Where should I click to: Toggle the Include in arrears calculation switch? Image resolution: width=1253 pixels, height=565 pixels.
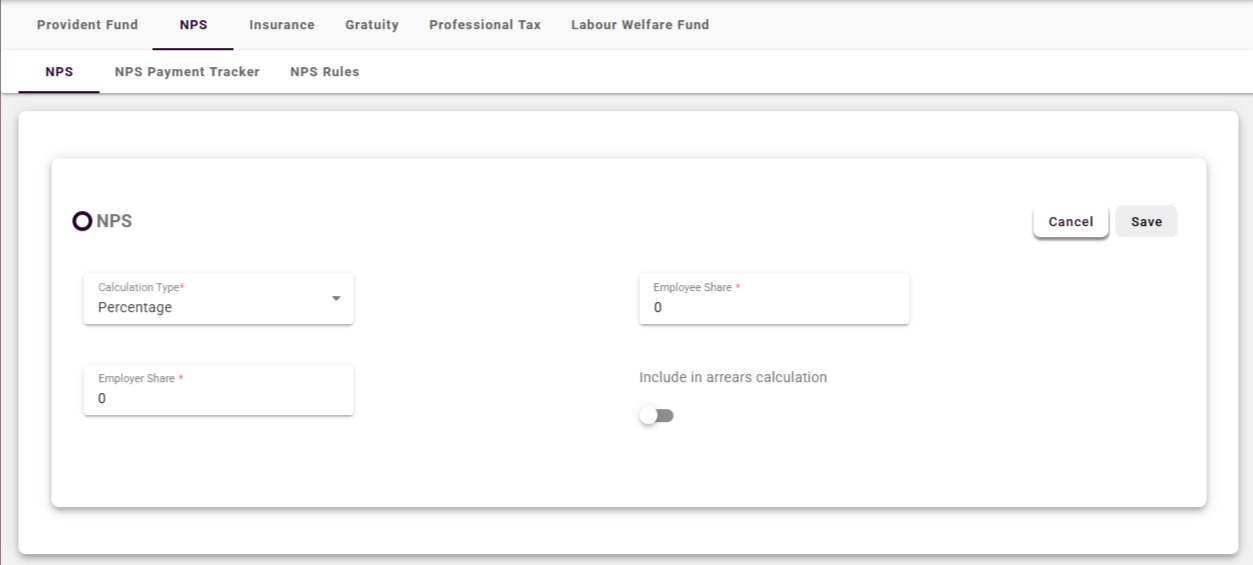(x=657, y=415)
